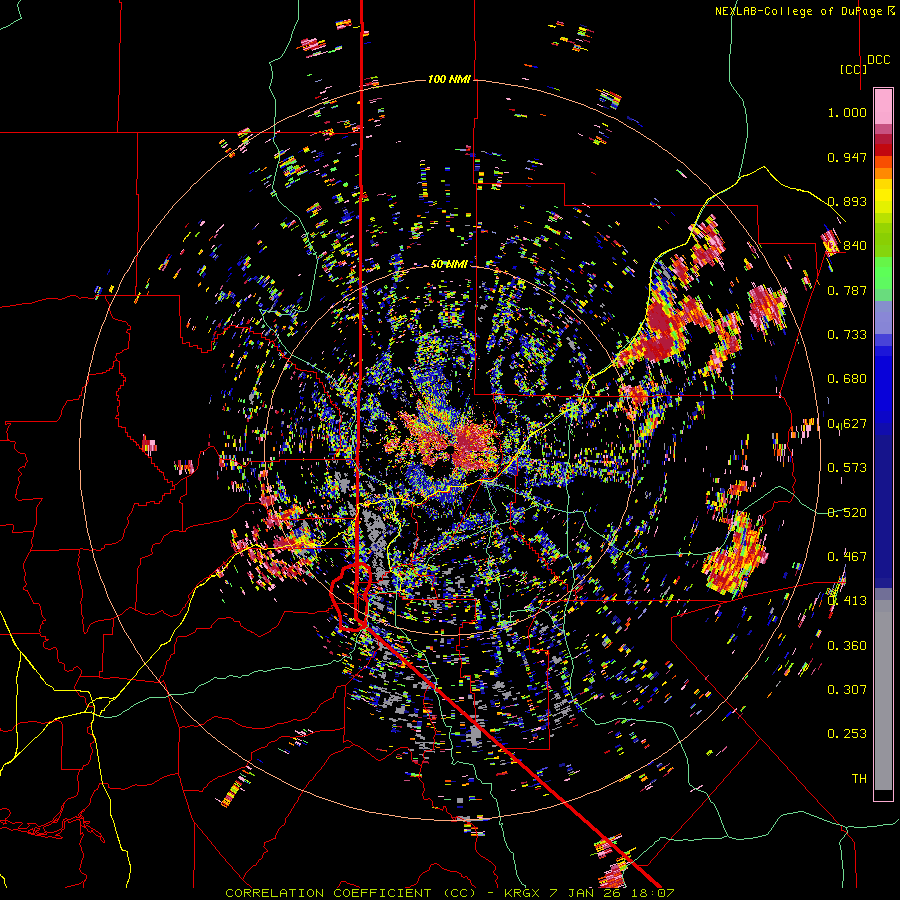Click the 0.253 scale value
This screenshot has height=900, width=900.
point(847,734)
